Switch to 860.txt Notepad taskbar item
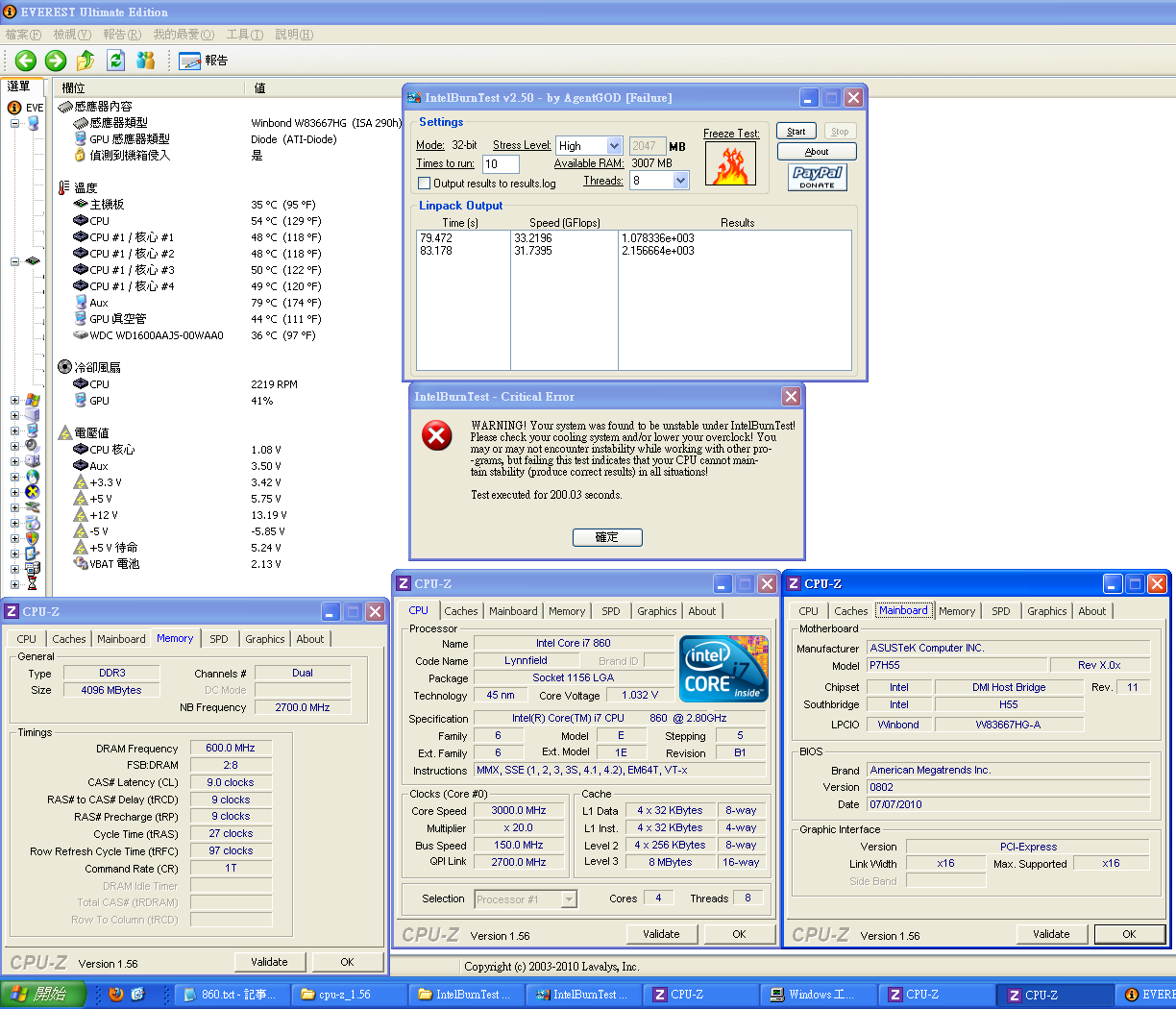 [x=232, y=995]
